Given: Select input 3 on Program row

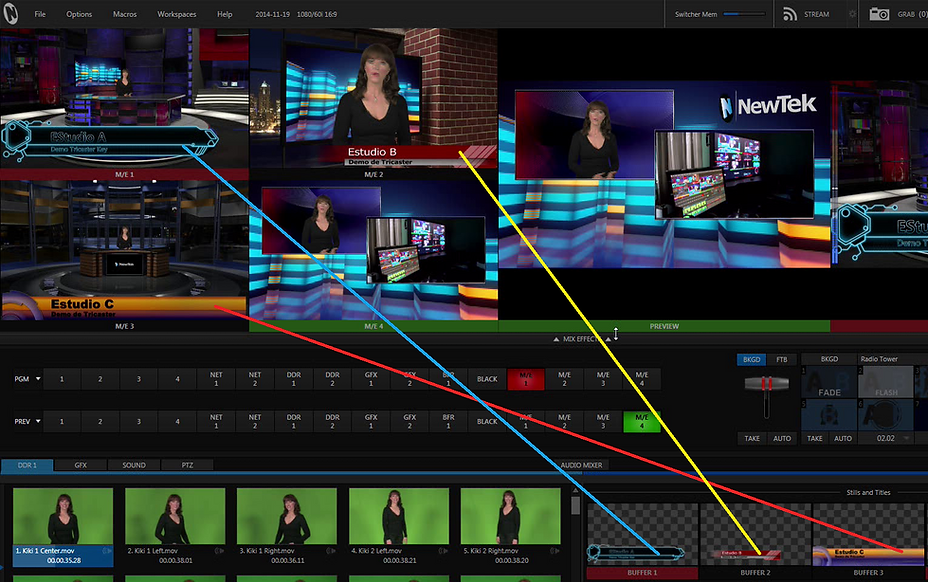Looking at the screenshot, I should [138, 379].
